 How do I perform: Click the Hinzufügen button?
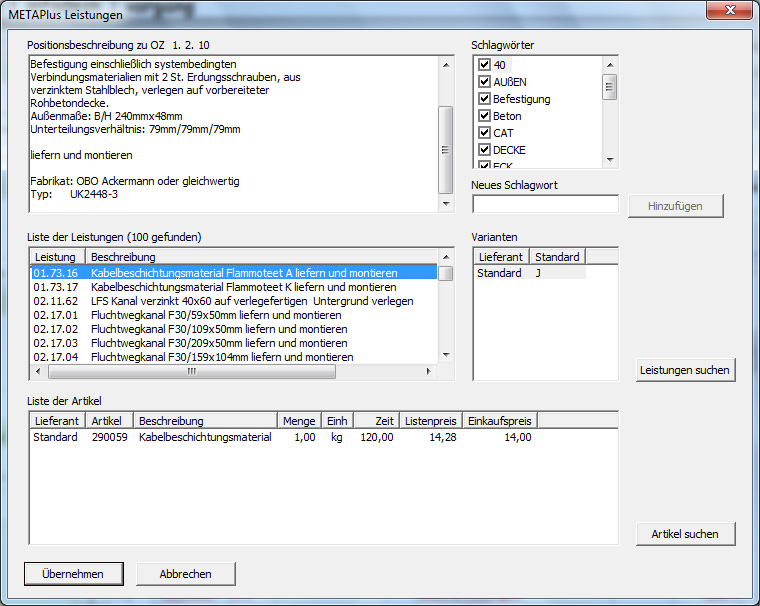coord(675,206)
